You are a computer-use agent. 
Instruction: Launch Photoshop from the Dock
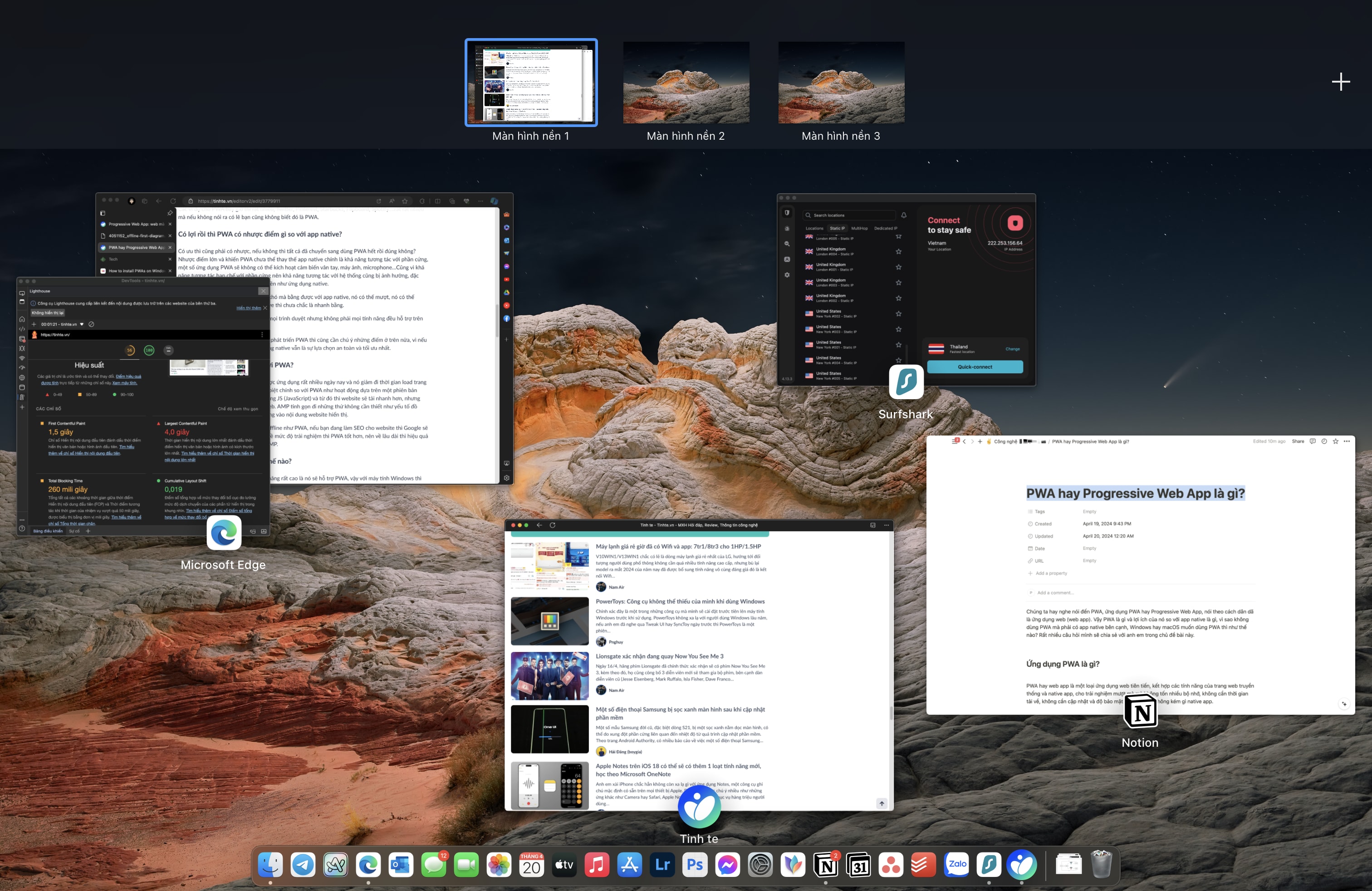coord(695,865)
